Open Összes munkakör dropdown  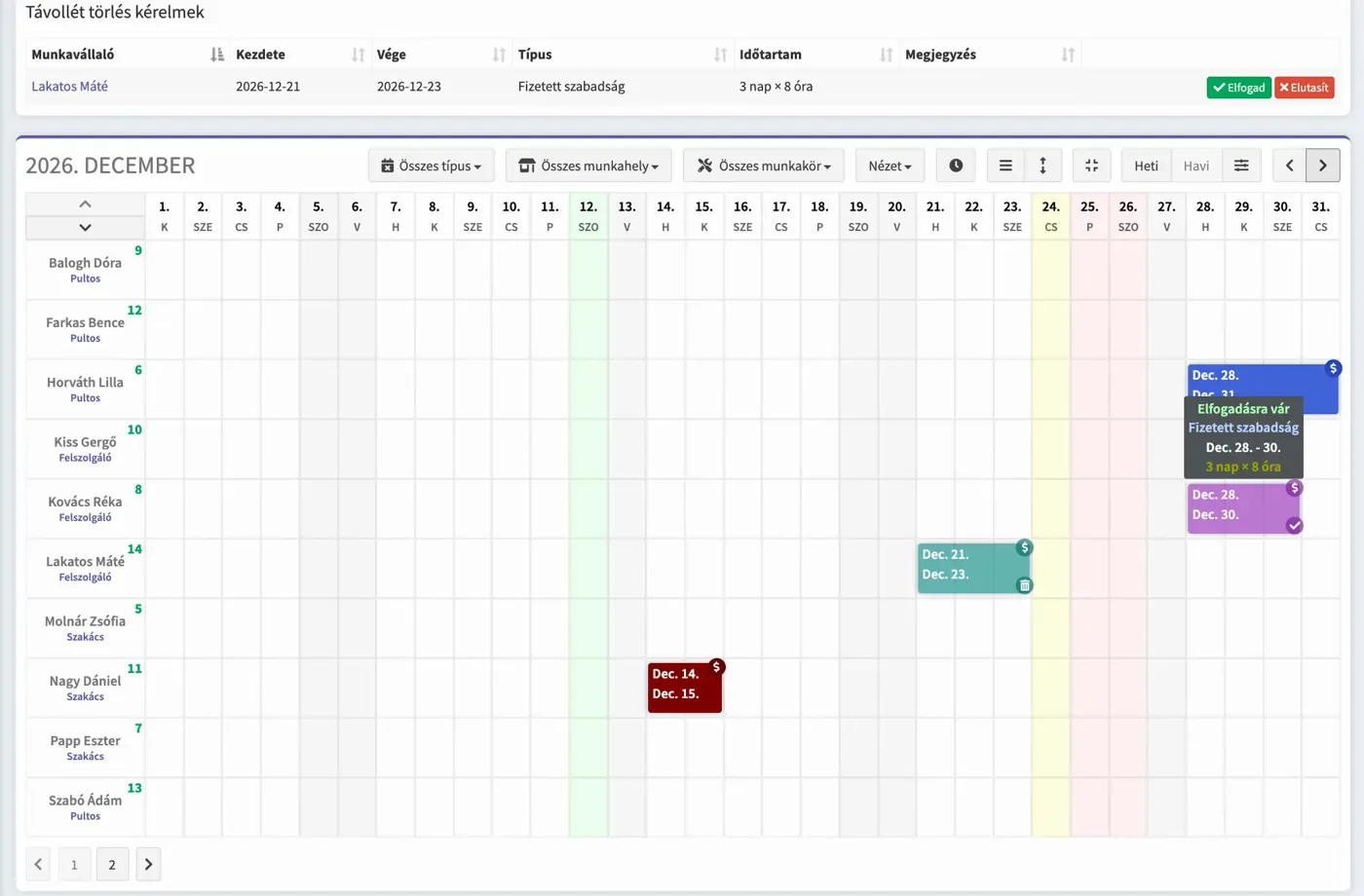click(764, 166)
